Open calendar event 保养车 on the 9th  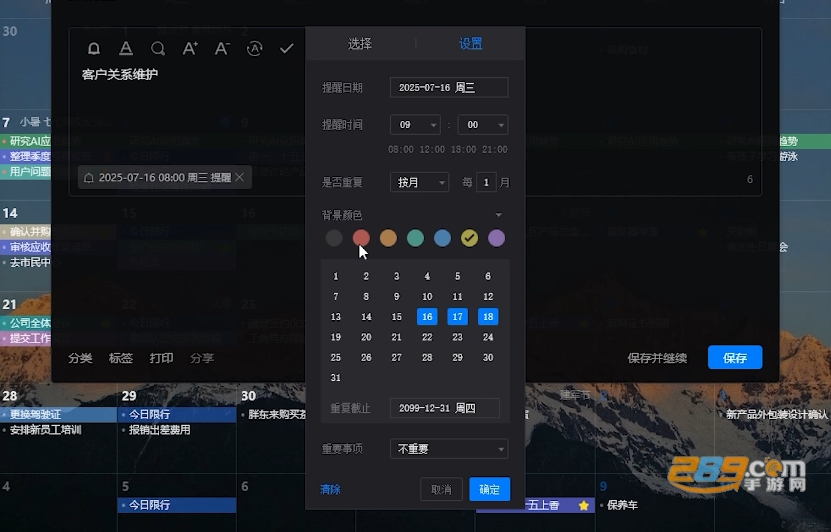[x=622, y=505]
